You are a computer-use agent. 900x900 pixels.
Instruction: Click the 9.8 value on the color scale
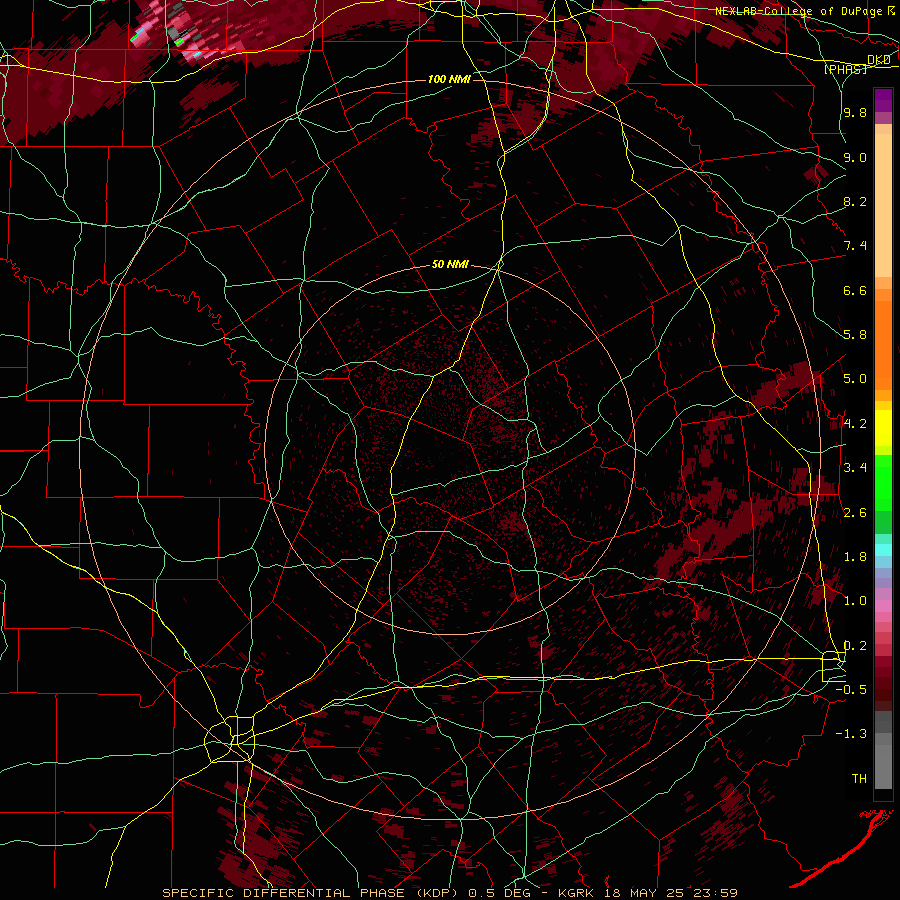(855, 113)
